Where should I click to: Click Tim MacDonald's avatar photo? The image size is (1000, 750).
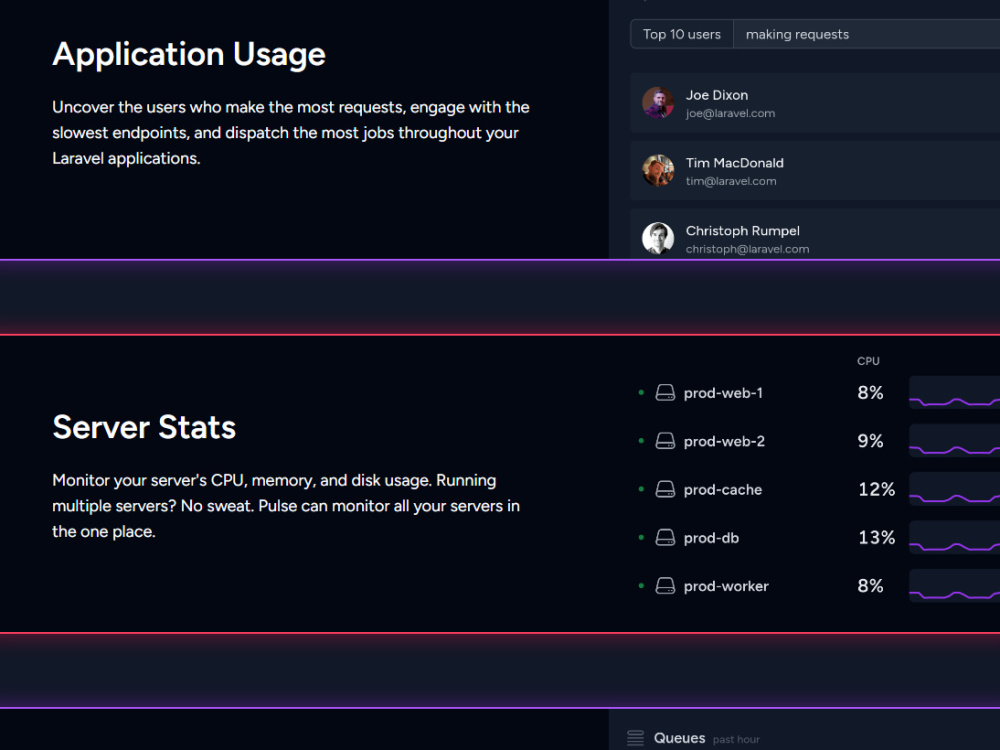(x=658, y=170)
